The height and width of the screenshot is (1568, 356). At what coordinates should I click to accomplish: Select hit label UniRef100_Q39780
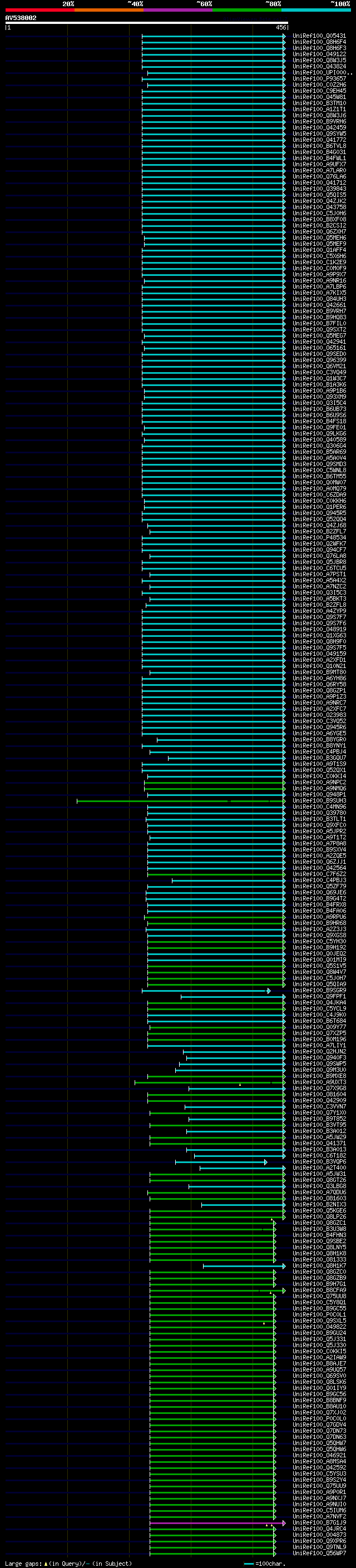[319, 813]
